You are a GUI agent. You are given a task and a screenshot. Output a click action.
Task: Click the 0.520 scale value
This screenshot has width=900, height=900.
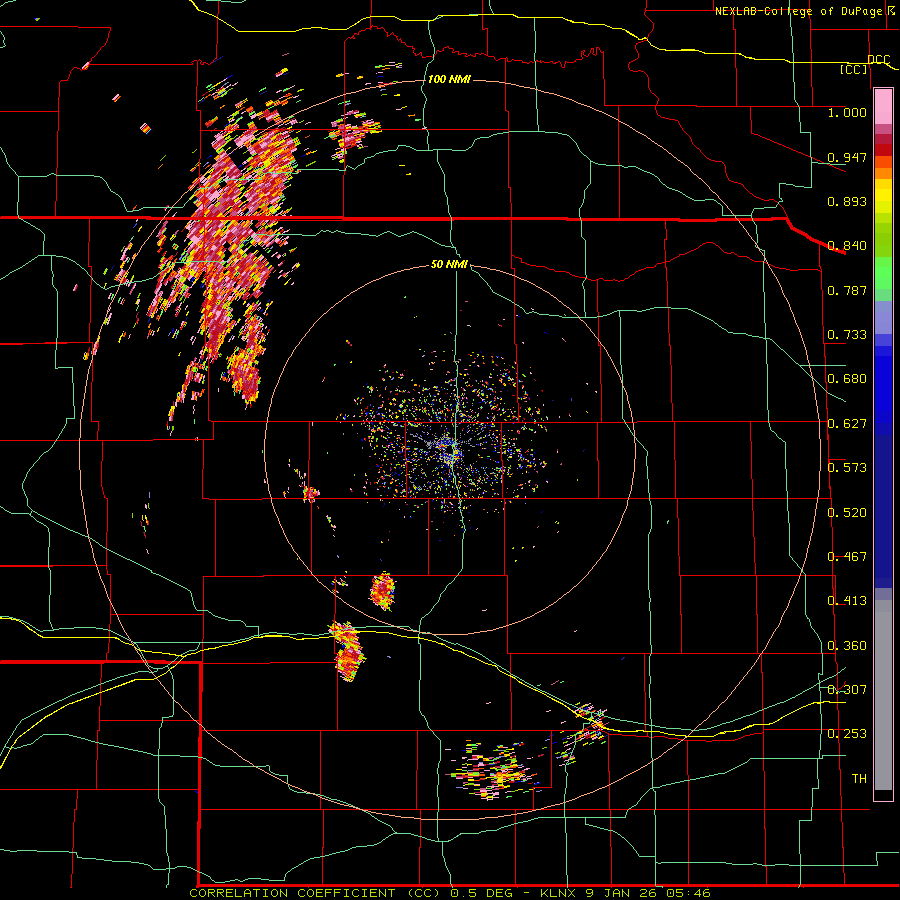coord(847,513)
